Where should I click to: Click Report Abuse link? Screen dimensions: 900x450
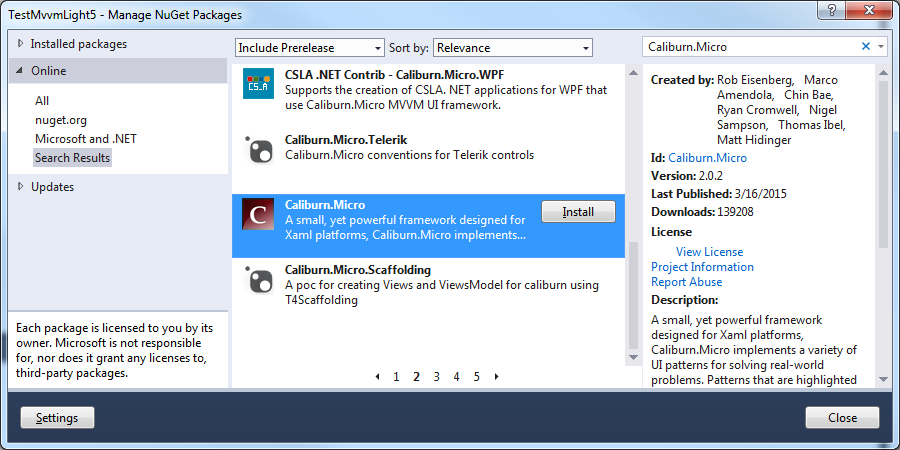(686, 282)
